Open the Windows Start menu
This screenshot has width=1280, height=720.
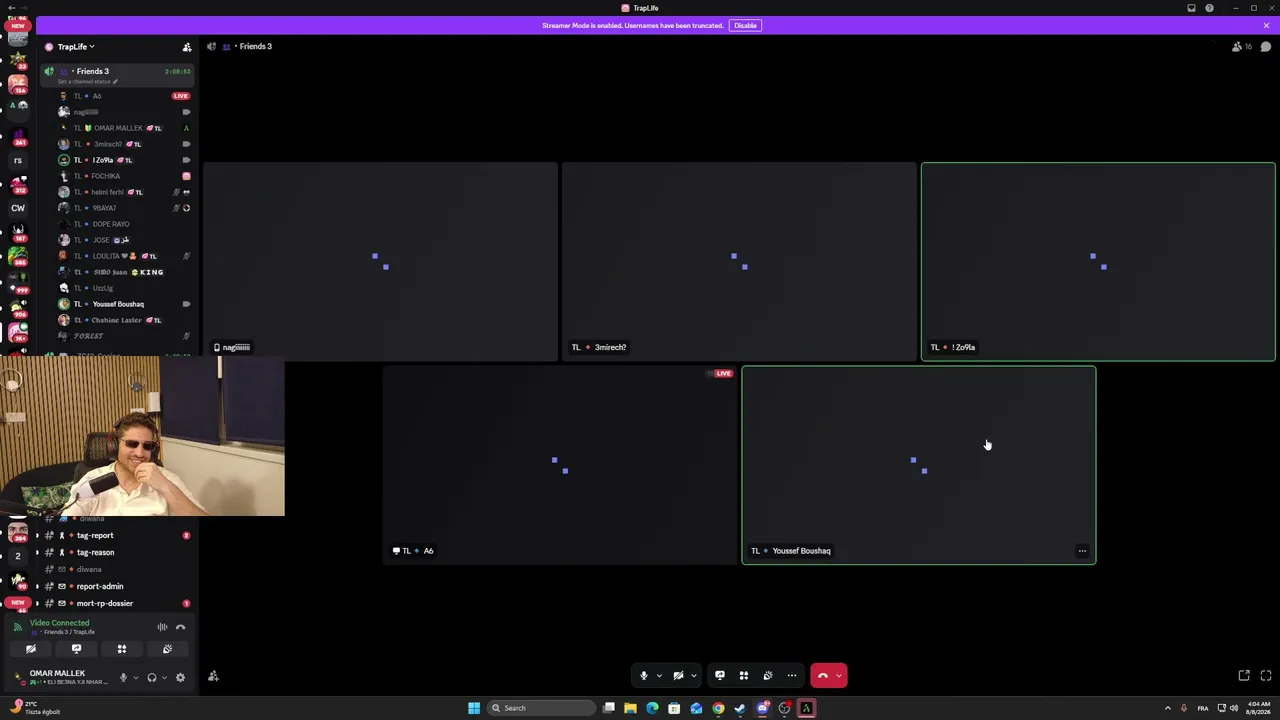click(x=474, y=708)
